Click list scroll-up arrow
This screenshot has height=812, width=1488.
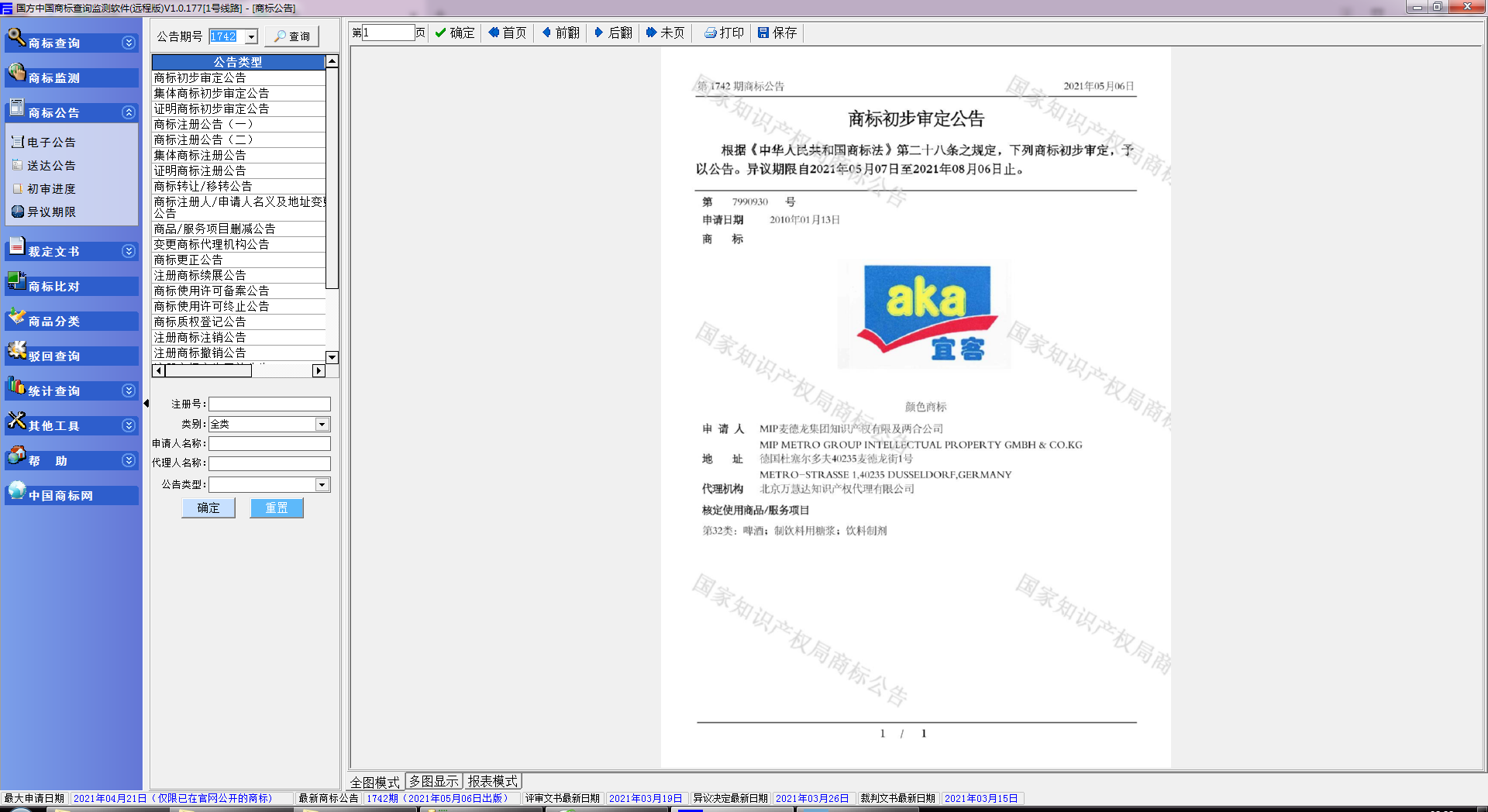[x=332, y=61]
